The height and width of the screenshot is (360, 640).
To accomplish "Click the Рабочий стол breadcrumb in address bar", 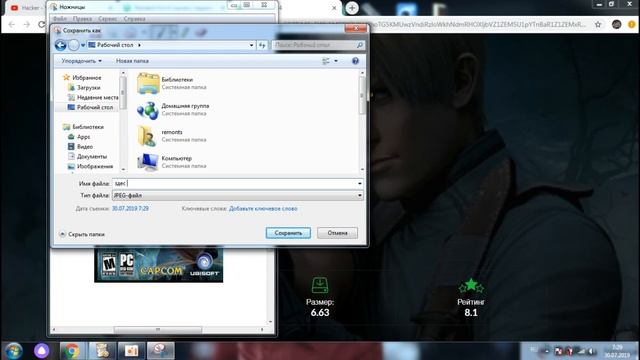I will point(115,45).
